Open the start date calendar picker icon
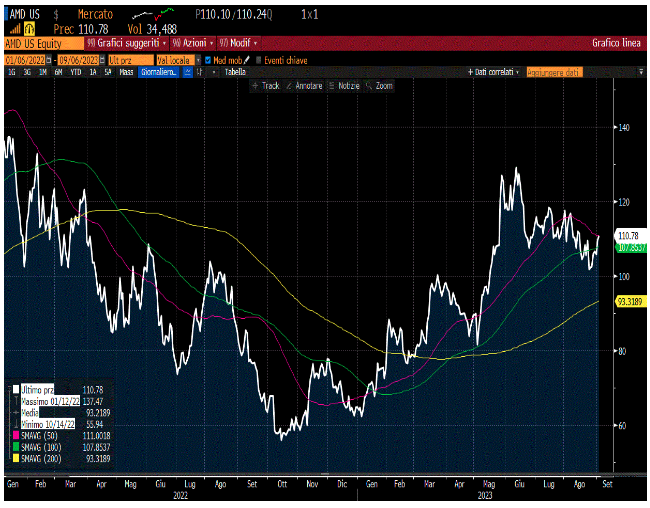This screenshot has height=508, width=650. coord(49,60)
